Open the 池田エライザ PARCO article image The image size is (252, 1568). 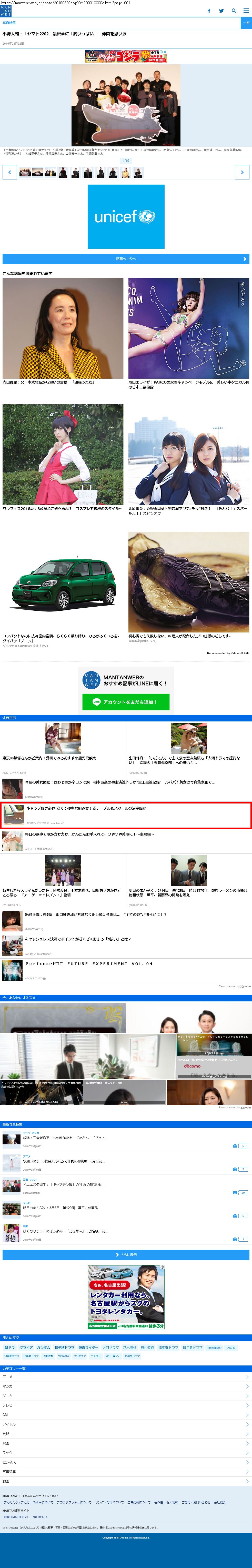(189, 329)
